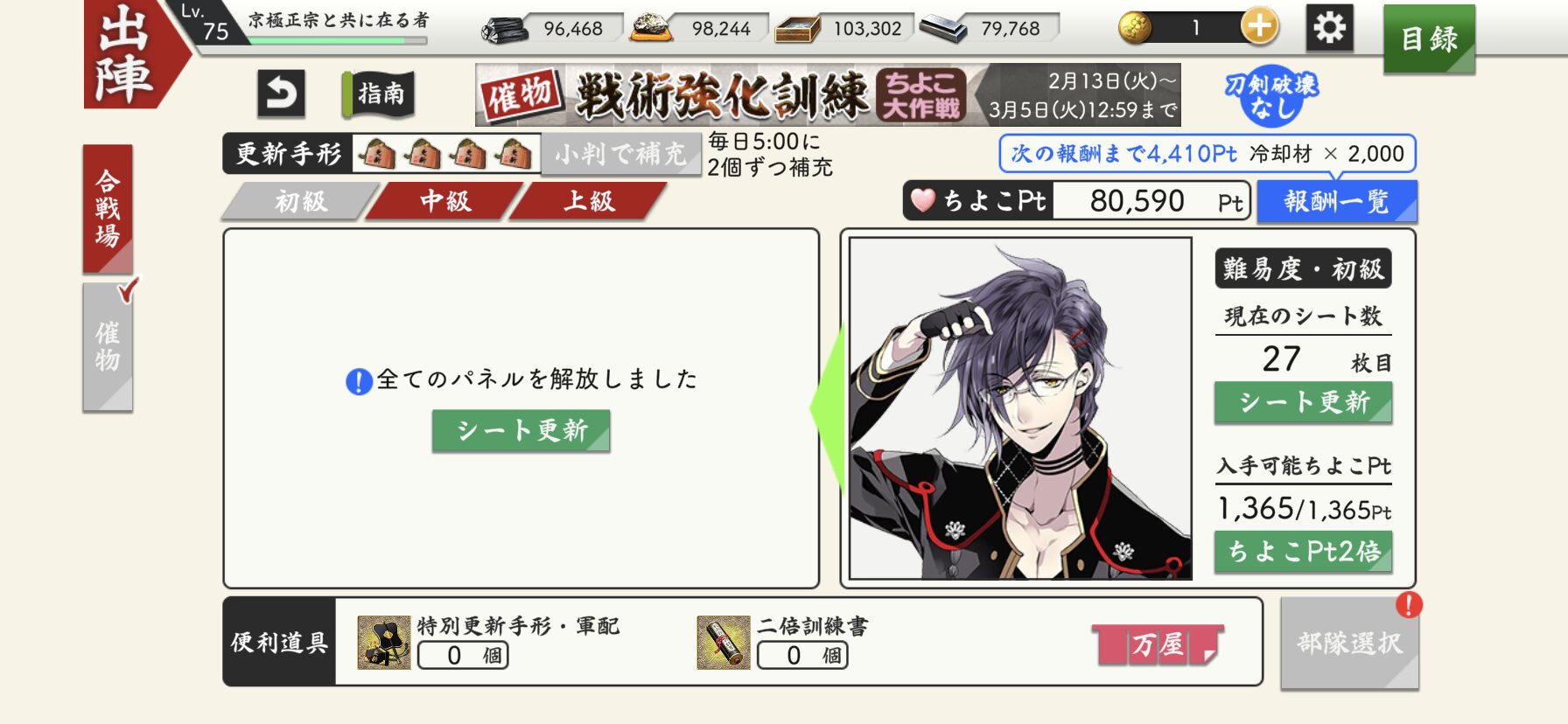Switch to the 合戦場 side tab
This screenshot has height=724, width=1568.
[x=108, y=209]
